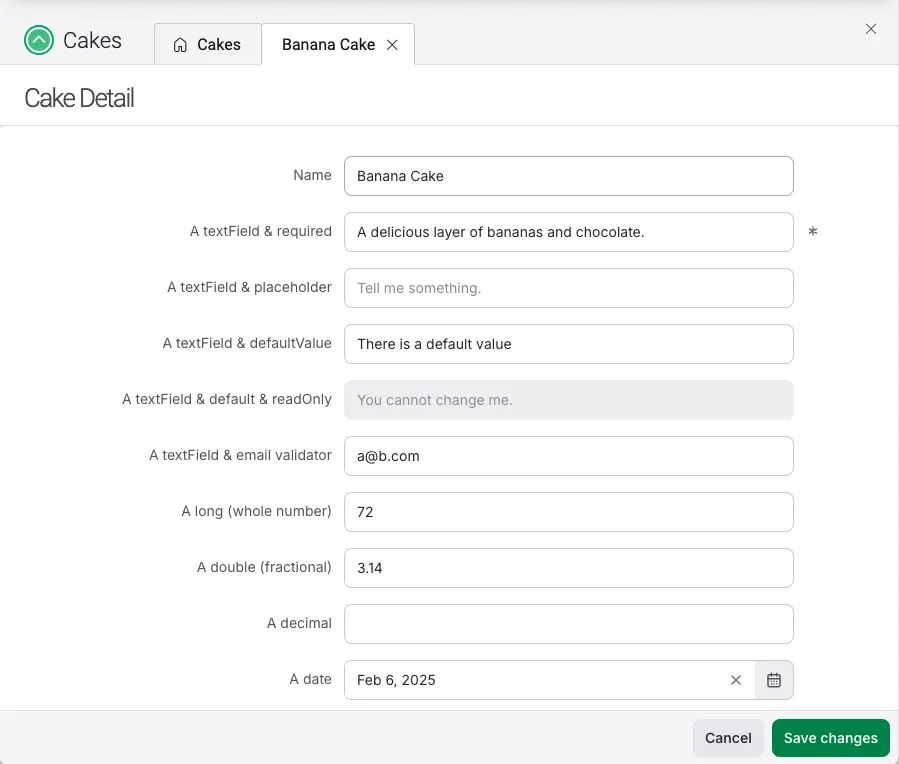This screenshot has width=899, height=764.
Task: Close the Cakes dialog using top-right X
Action: [x=870, y=29]
